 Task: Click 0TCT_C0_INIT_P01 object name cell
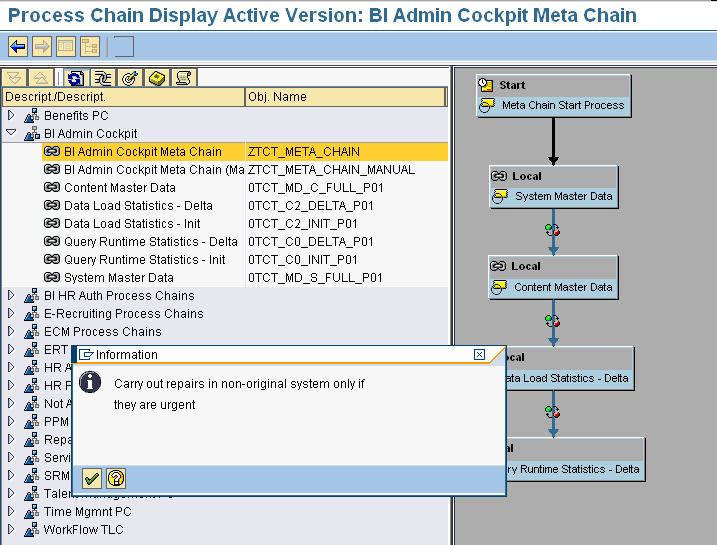(347, 259)
